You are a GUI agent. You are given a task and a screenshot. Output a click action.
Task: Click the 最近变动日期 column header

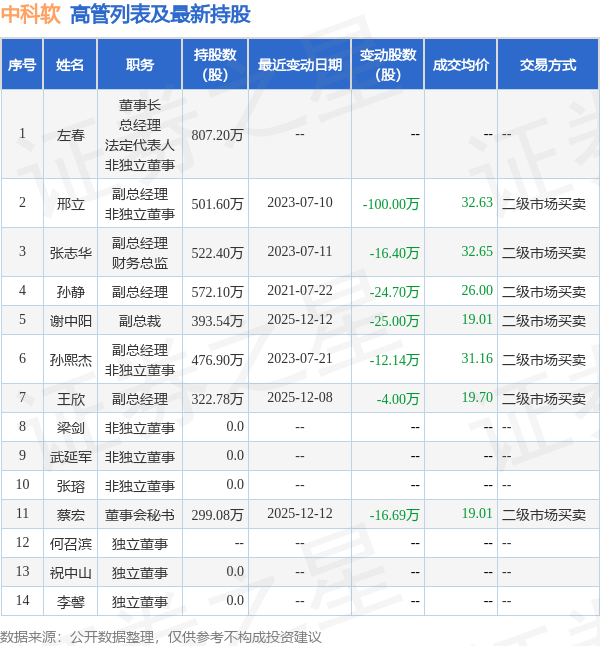(300, 65)
